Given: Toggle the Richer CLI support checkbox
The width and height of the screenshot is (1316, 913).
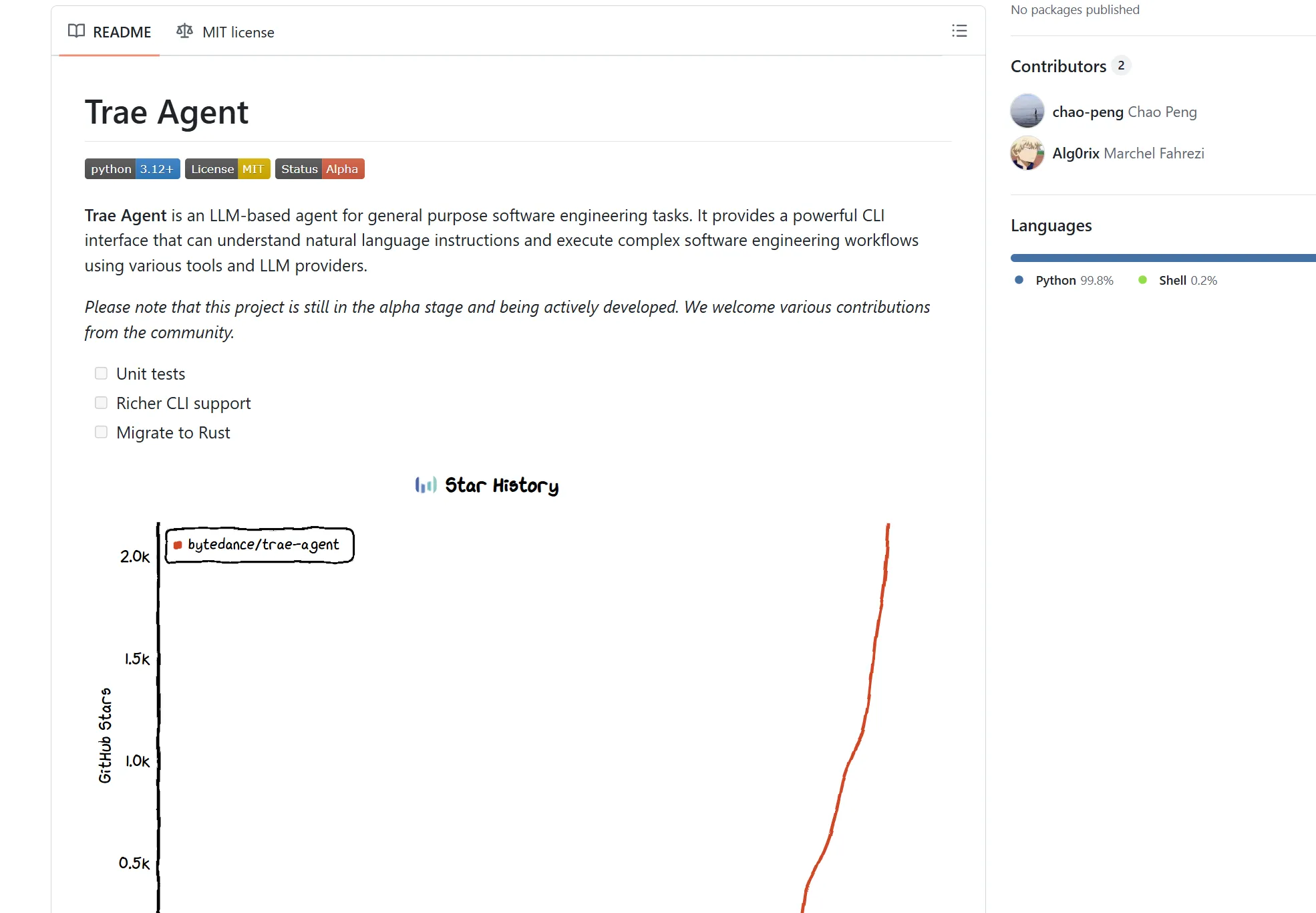Looking at the screenshot, I should [101, 402].
